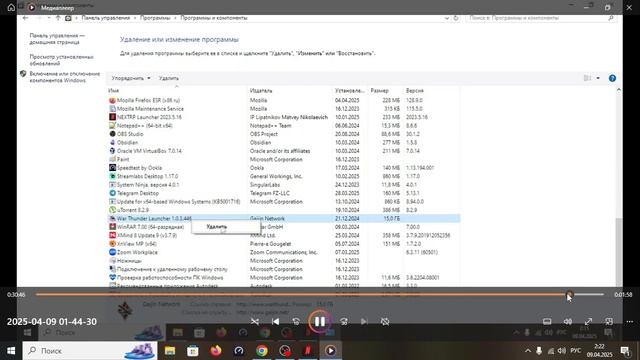
Task: Show hidden system tray icons
Action: coord(528,351)
